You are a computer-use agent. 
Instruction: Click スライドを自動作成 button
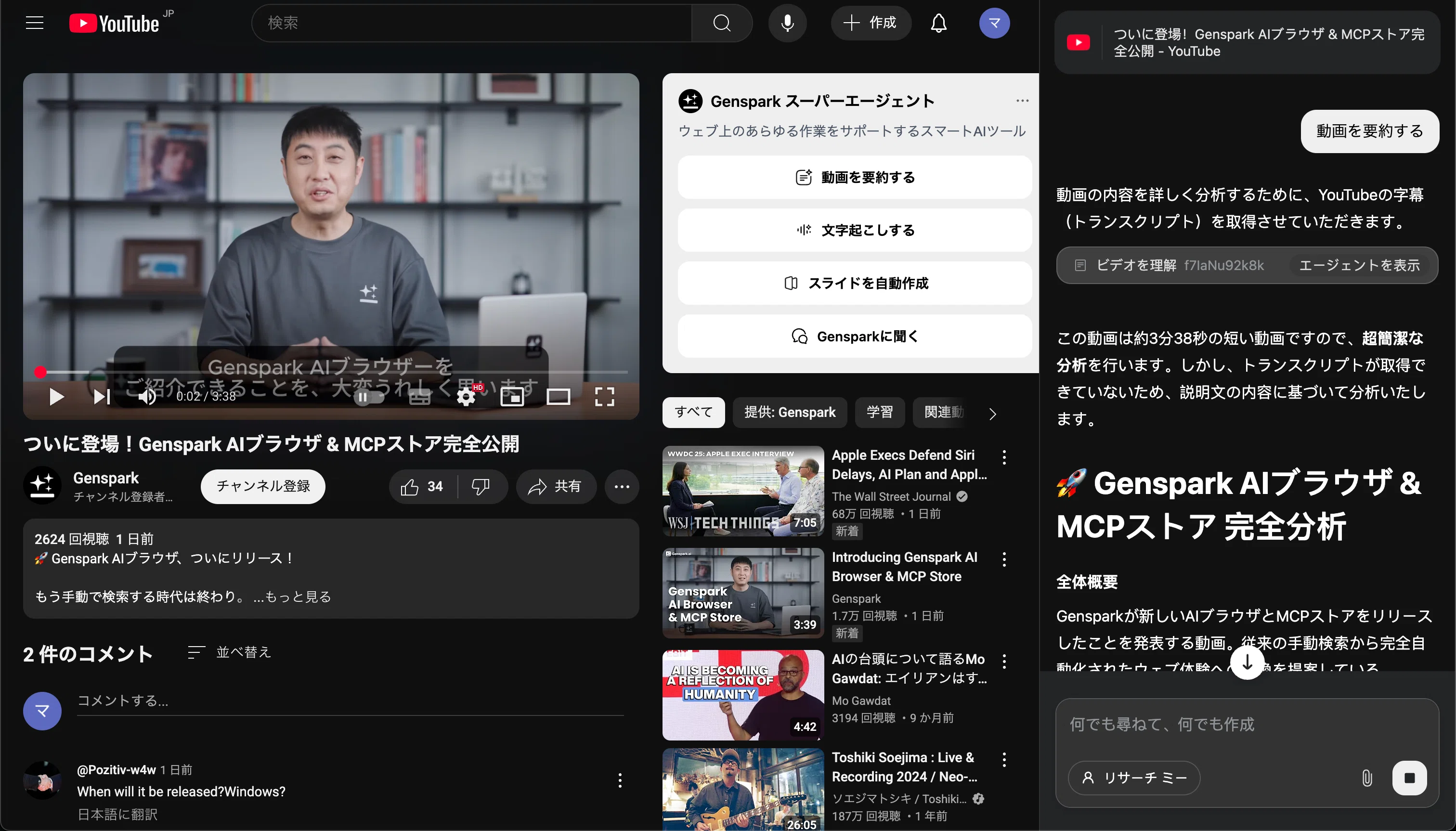pyautogui.click(x=855, y=283)
